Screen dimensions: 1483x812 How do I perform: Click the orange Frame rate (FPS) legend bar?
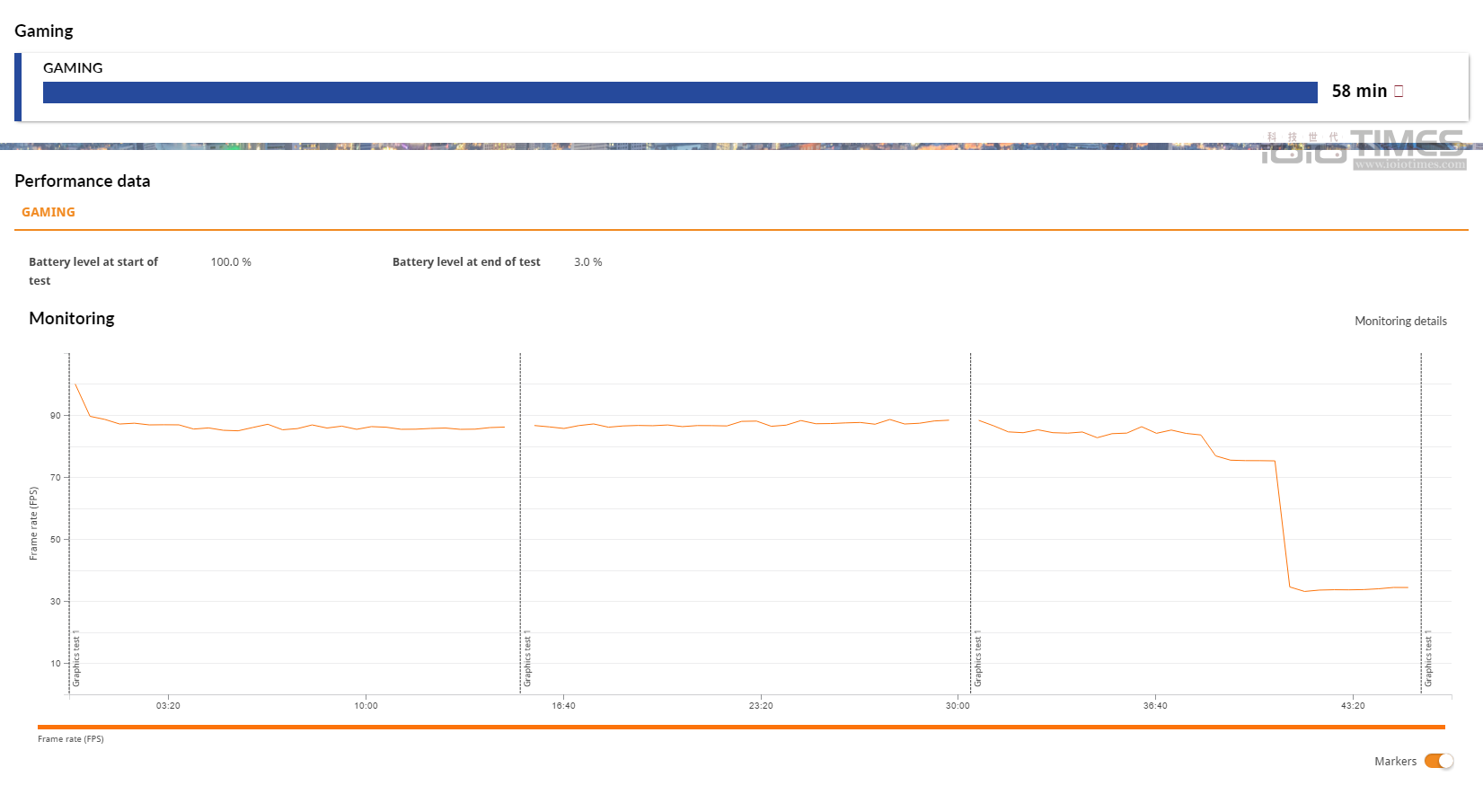[741, 727]
